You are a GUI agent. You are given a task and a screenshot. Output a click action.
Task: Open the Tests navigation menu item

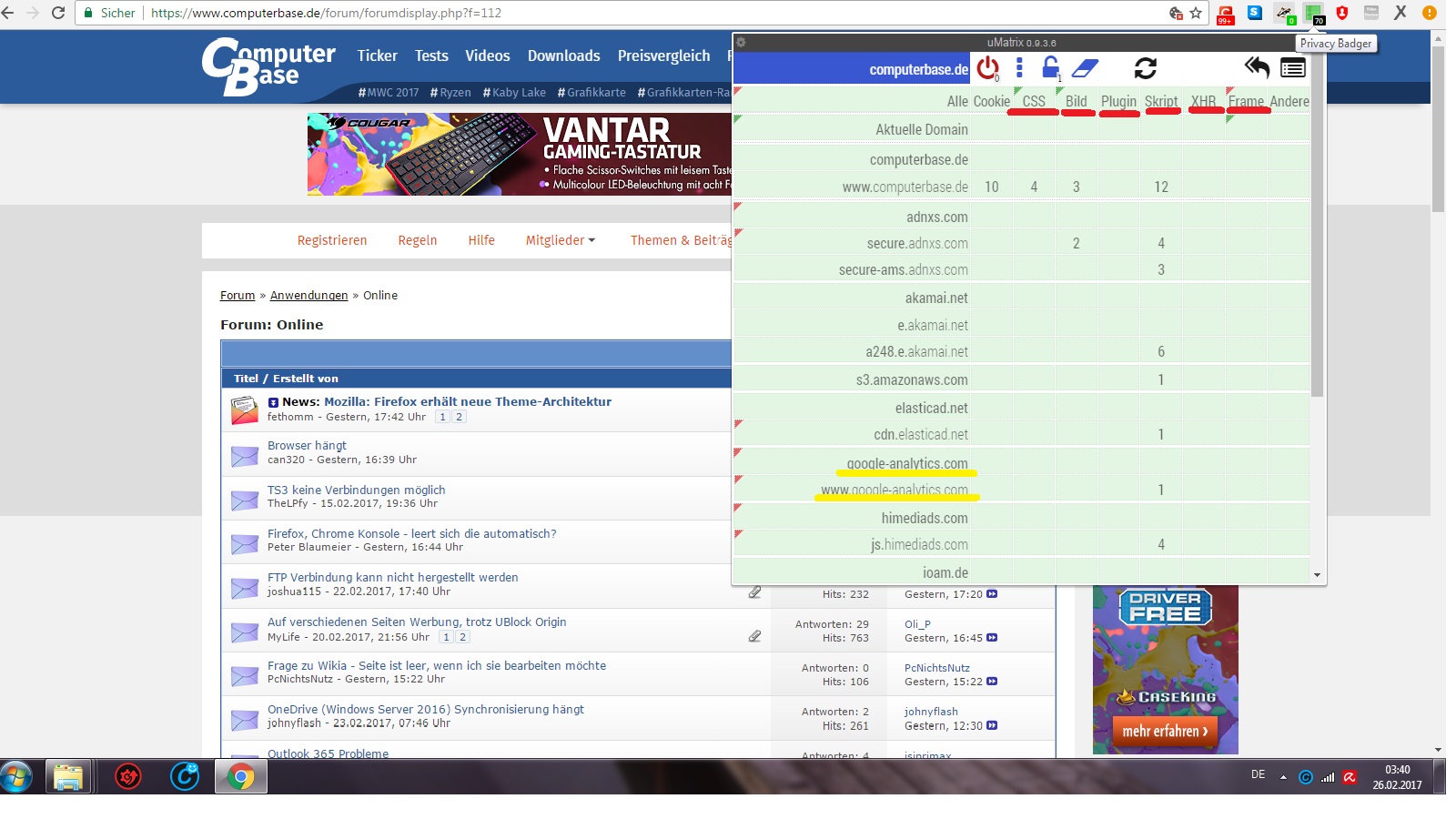(431, 56)
